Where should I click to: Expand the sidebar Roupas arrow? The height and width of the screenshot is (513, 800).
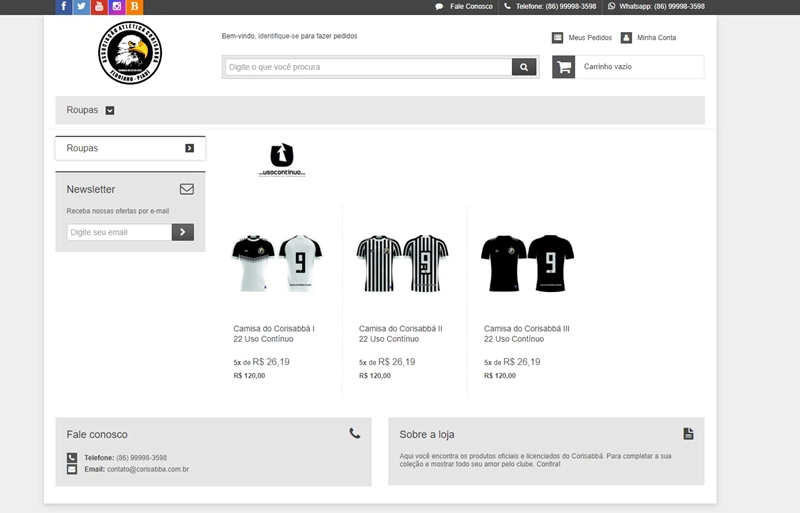click(x=189, y=148)
